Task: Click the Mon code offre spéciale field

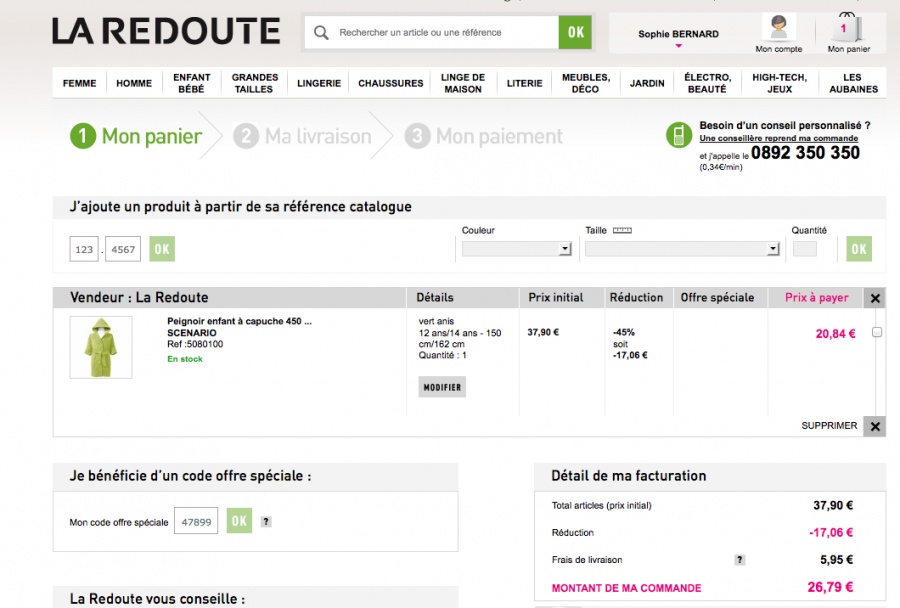Action: [196, 521]
